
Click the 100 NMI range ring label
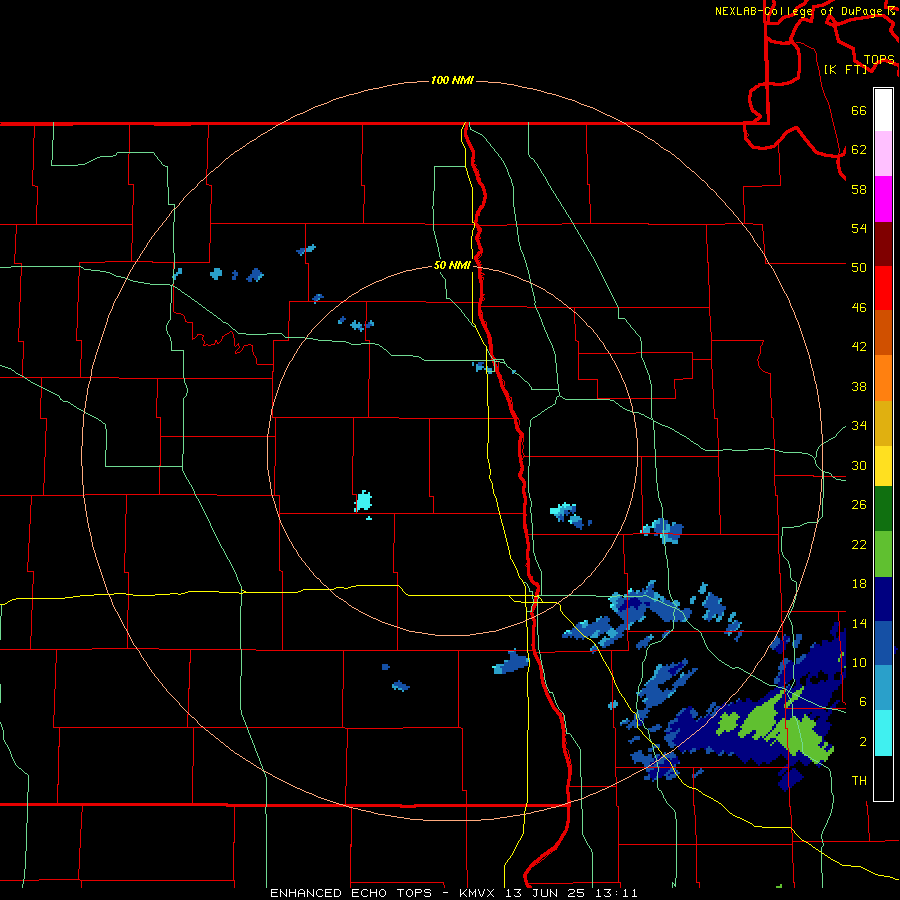(452, 80)
